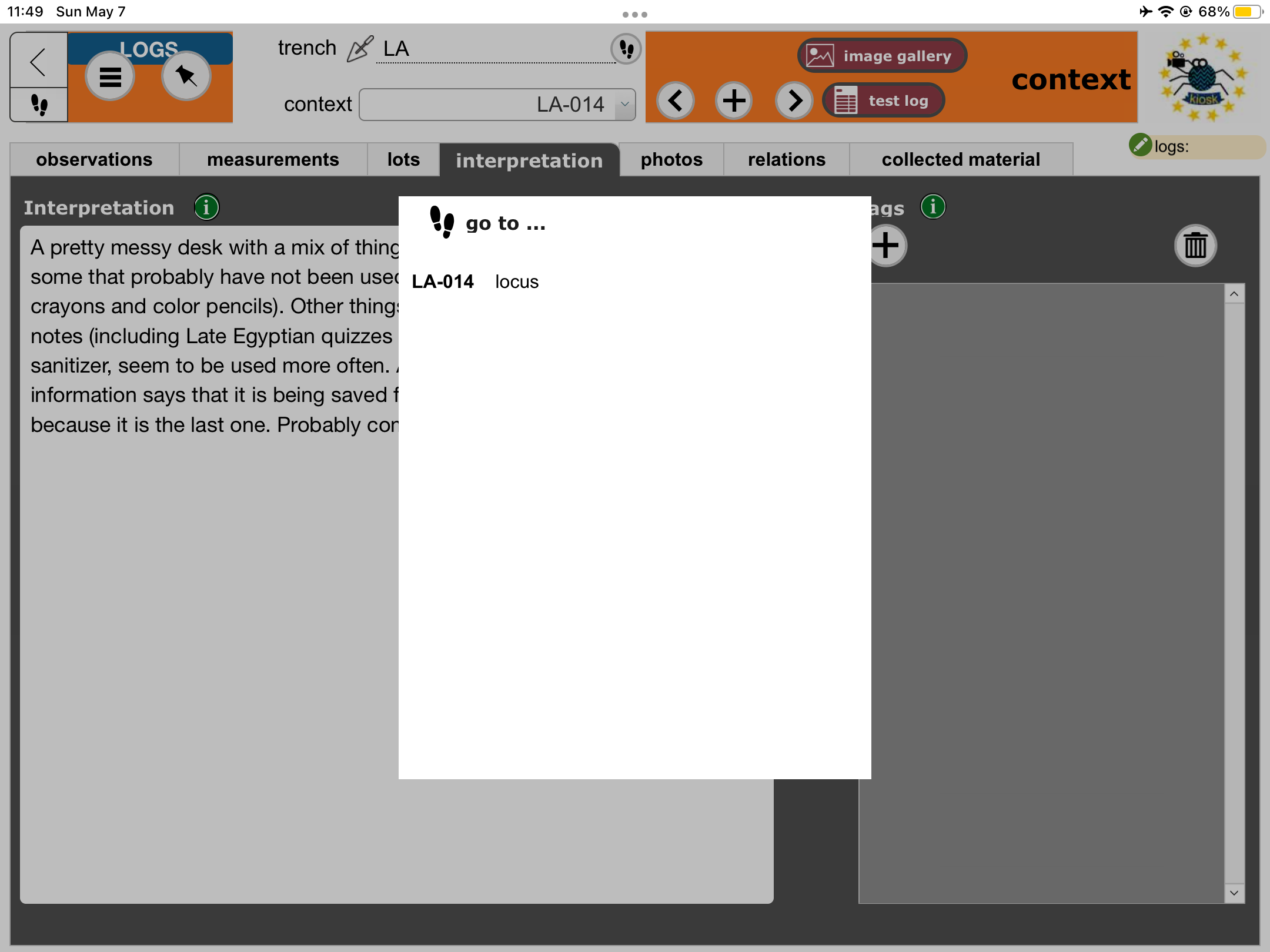Screen dimensions: 1270x952
Task: Create a new context with the plus button
Action: [x=734, y=100]
